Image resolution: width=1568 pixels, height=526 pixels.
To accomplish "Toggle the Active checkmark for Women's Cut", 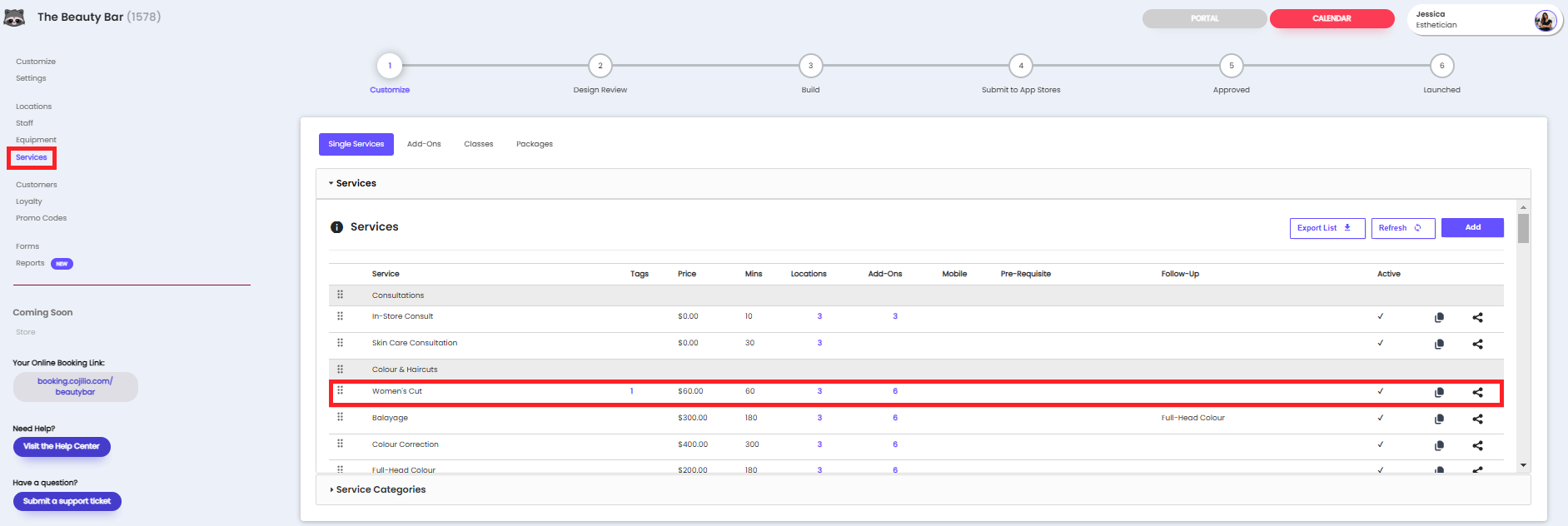I will (1381, 391).
